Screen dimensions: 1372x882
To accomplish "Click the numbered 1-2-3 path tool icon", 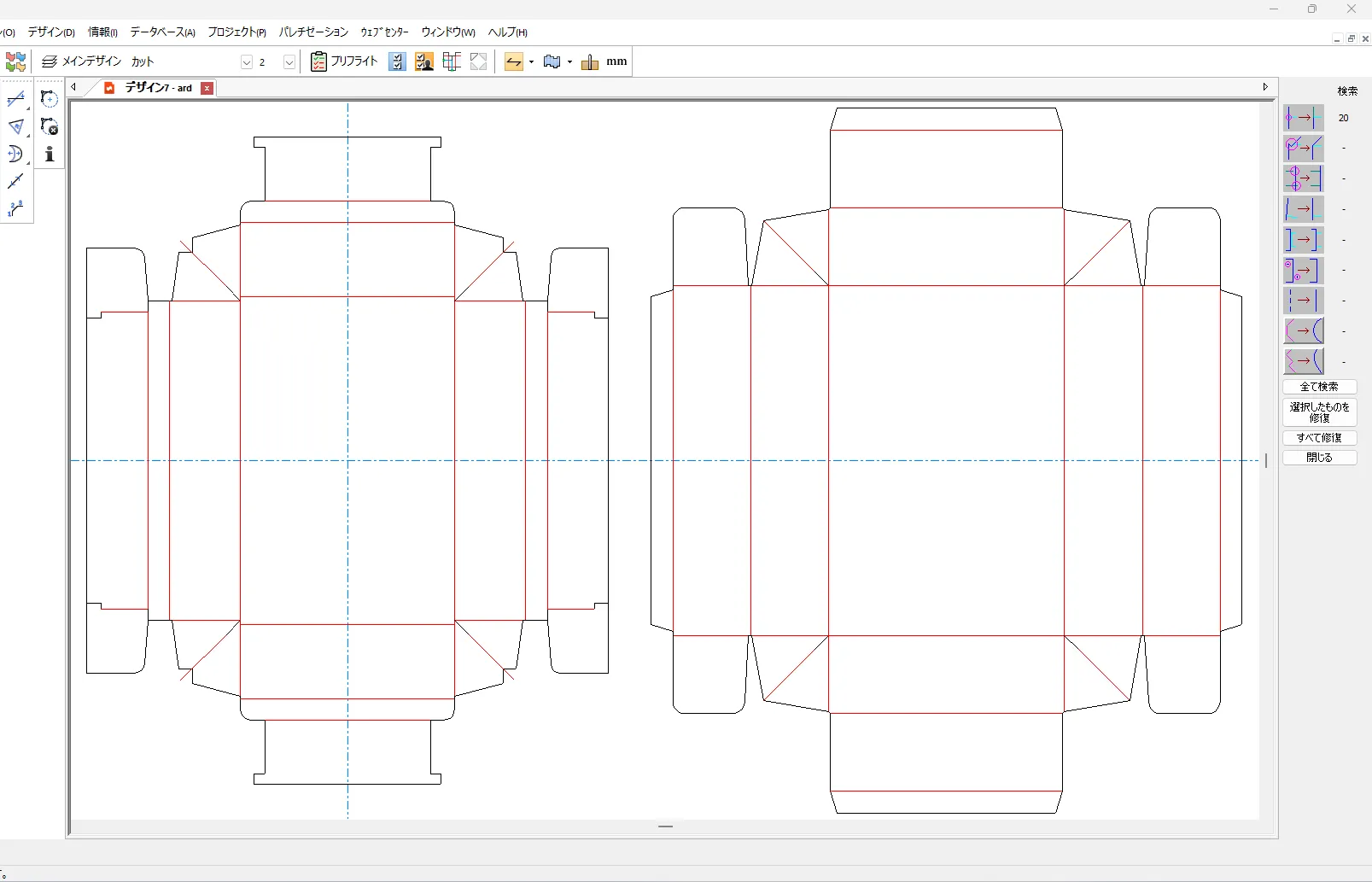I will [15, 209].
